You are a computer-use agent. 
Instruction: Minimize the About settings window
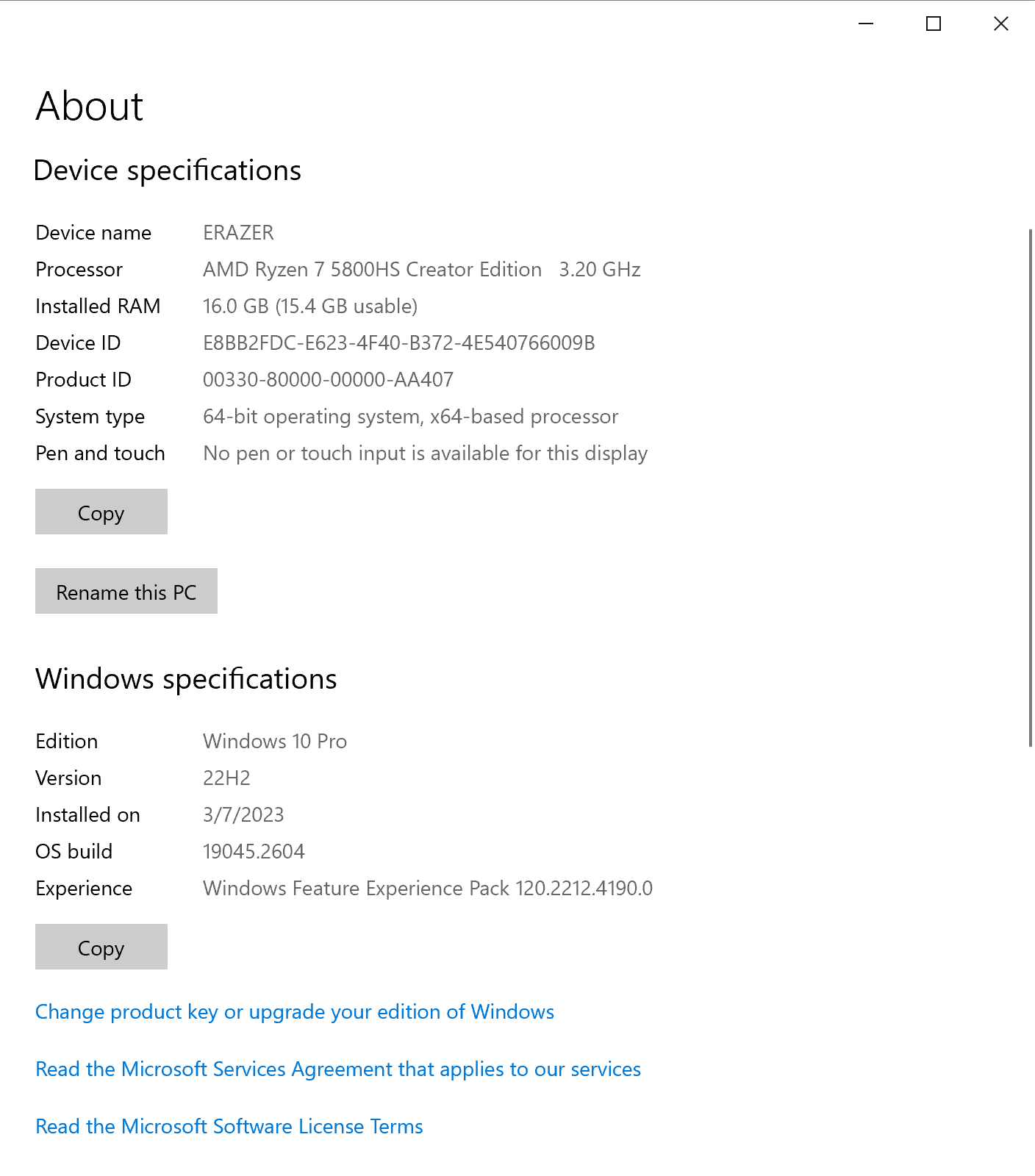click(x=866, y=24)
